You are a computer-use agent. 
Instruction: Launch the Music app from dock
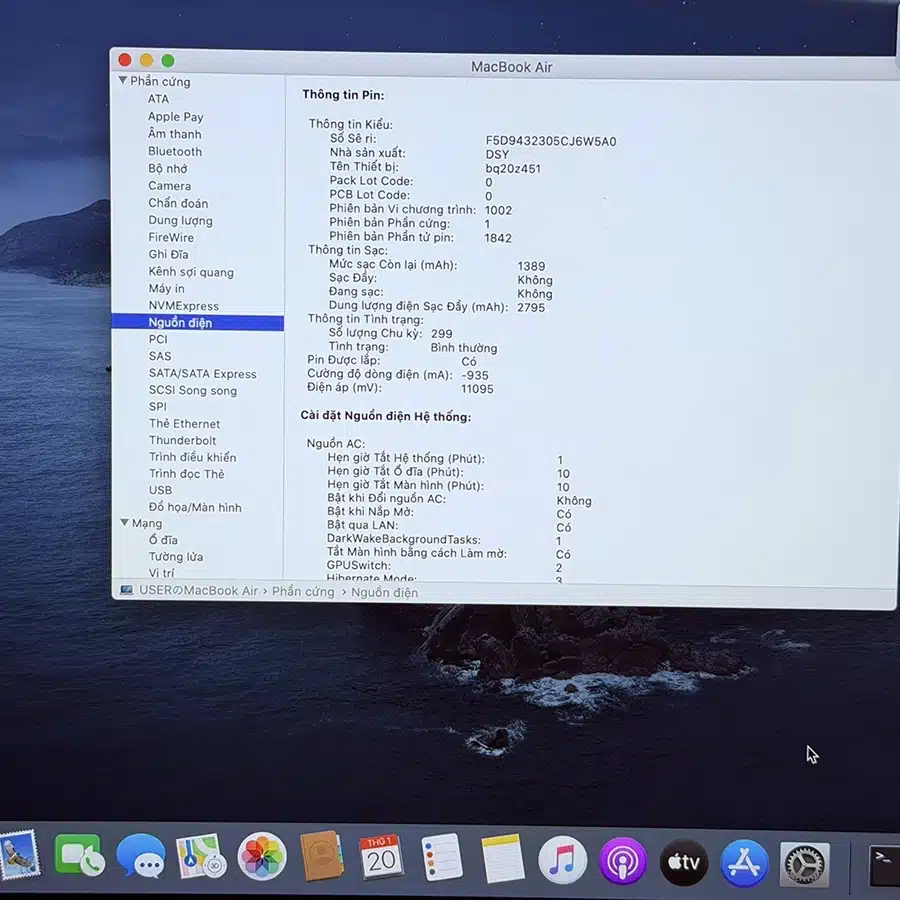point(562,860)
